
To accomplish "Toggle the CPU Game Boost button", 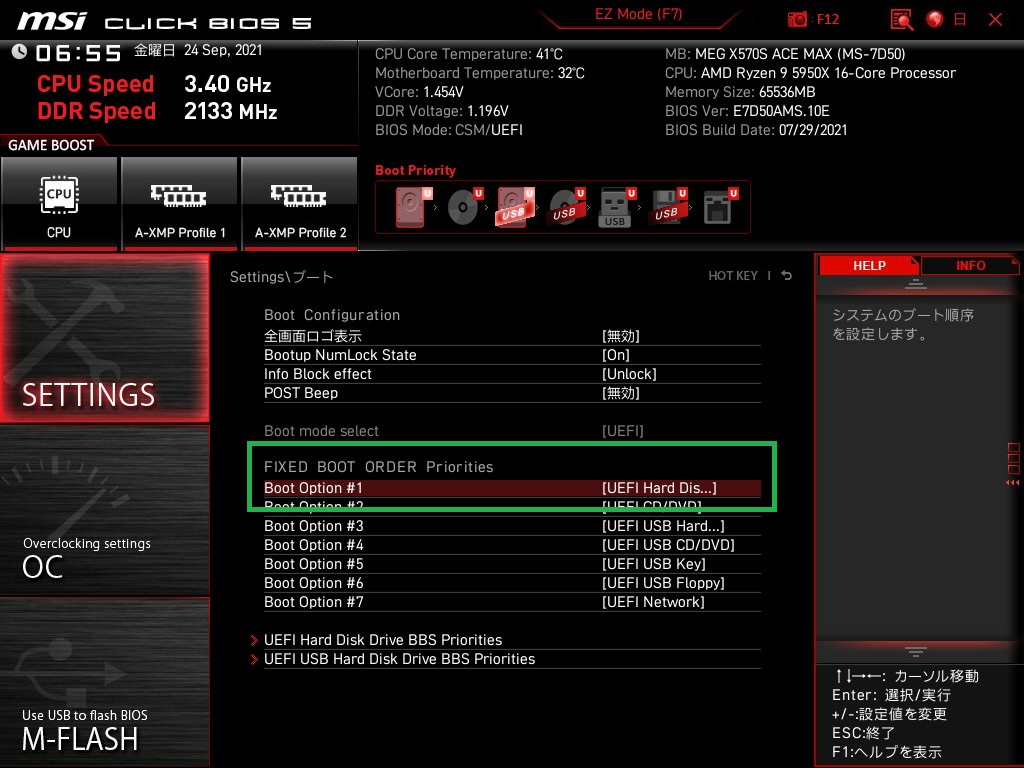I will coord(59,203).
